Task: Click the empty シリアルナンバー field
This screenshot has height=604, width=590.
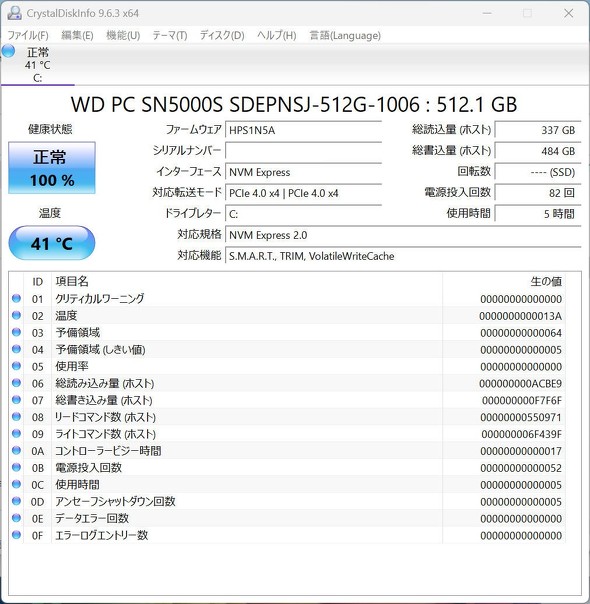Action: (303, 151)
